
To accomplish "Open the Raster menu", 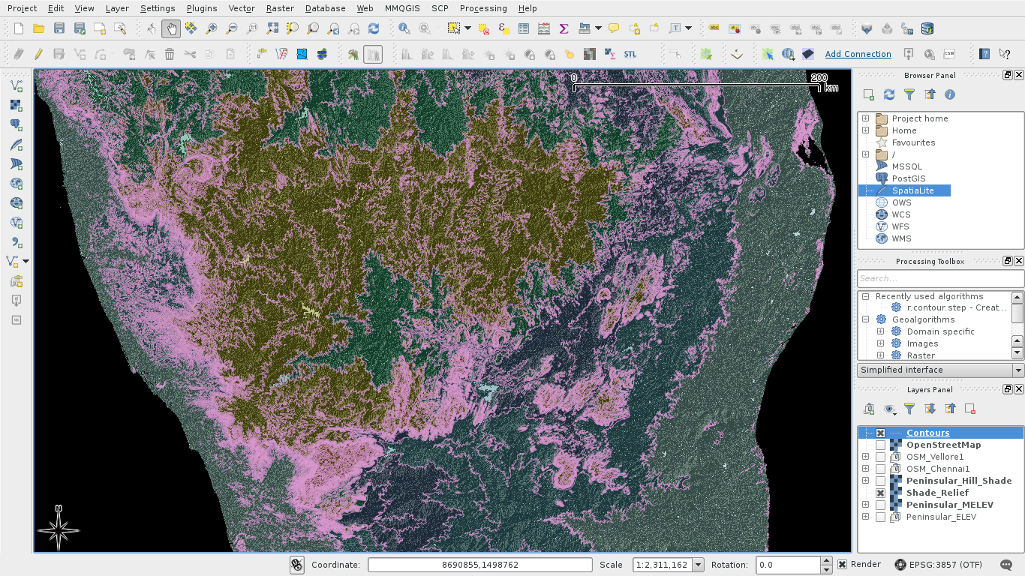I will (279, 8).
